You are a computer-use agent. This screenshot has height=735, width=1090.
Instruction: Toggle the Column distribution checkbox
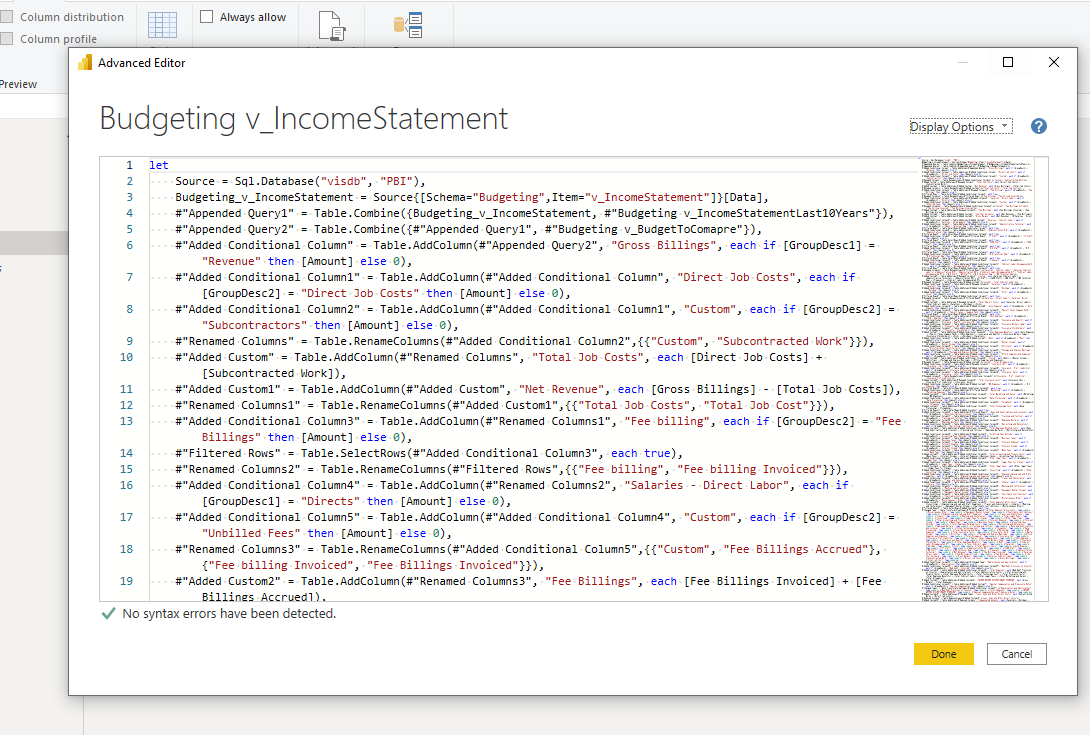pos(6,17)
